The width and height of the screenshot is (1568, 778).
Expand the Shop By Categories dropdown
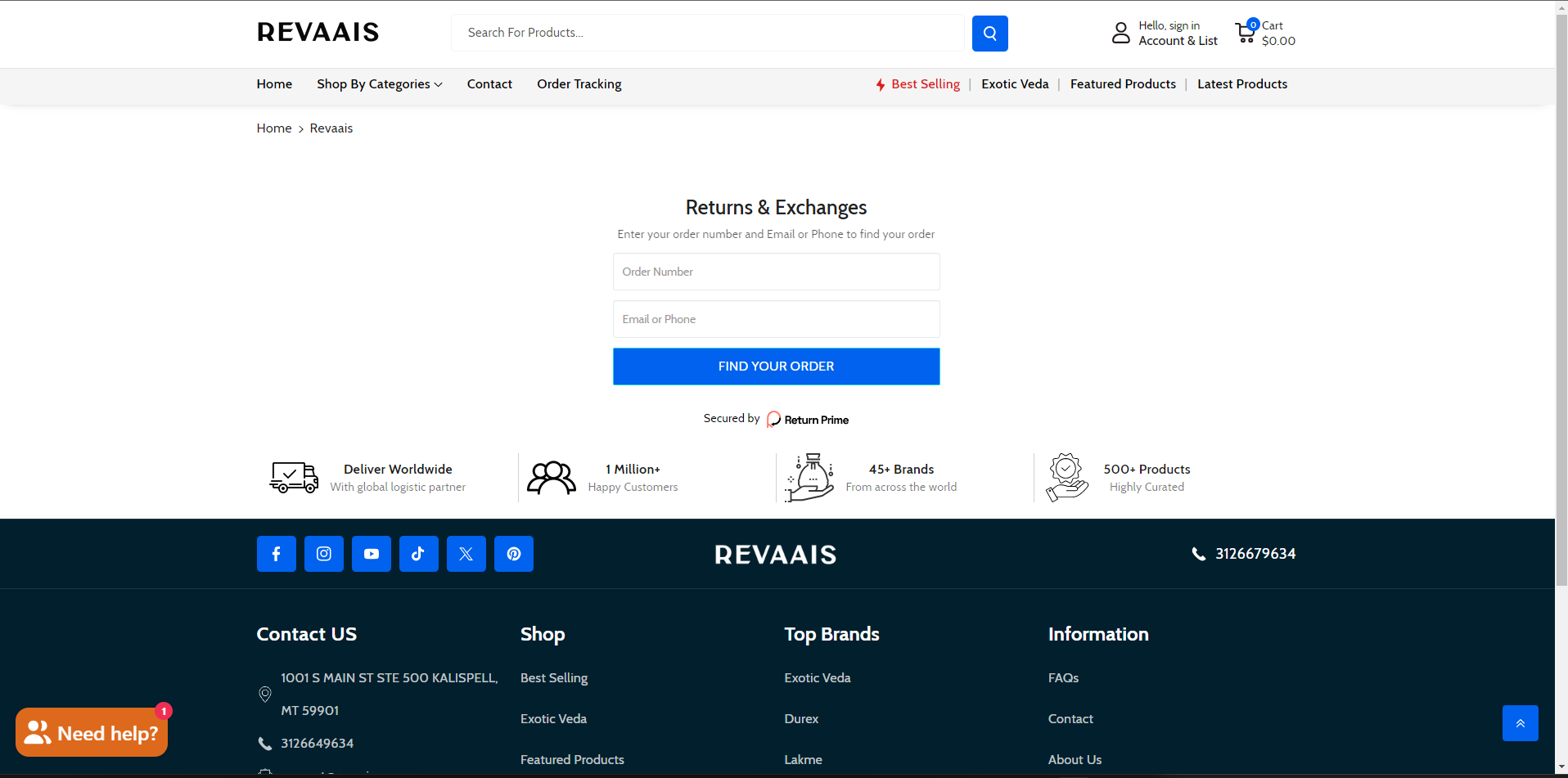coord(380,84)
